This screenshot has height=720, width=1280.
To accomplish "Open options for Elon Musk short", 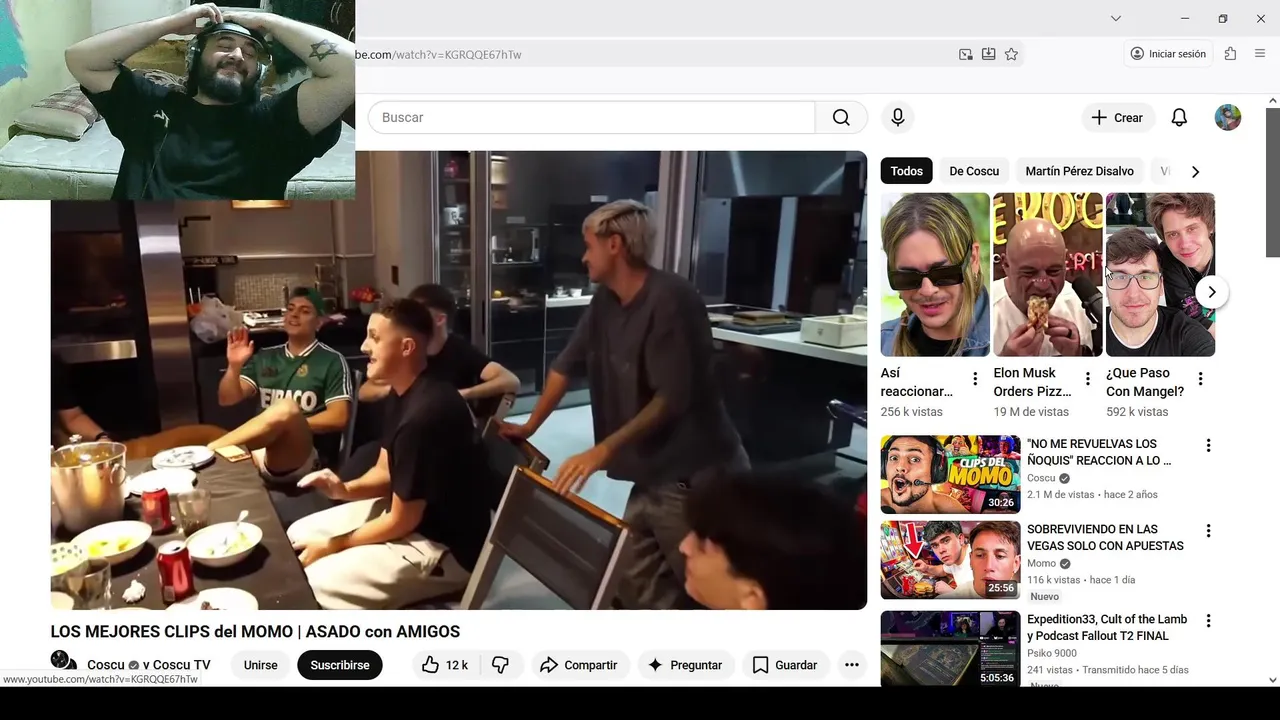I will [x=1088, y=379].
